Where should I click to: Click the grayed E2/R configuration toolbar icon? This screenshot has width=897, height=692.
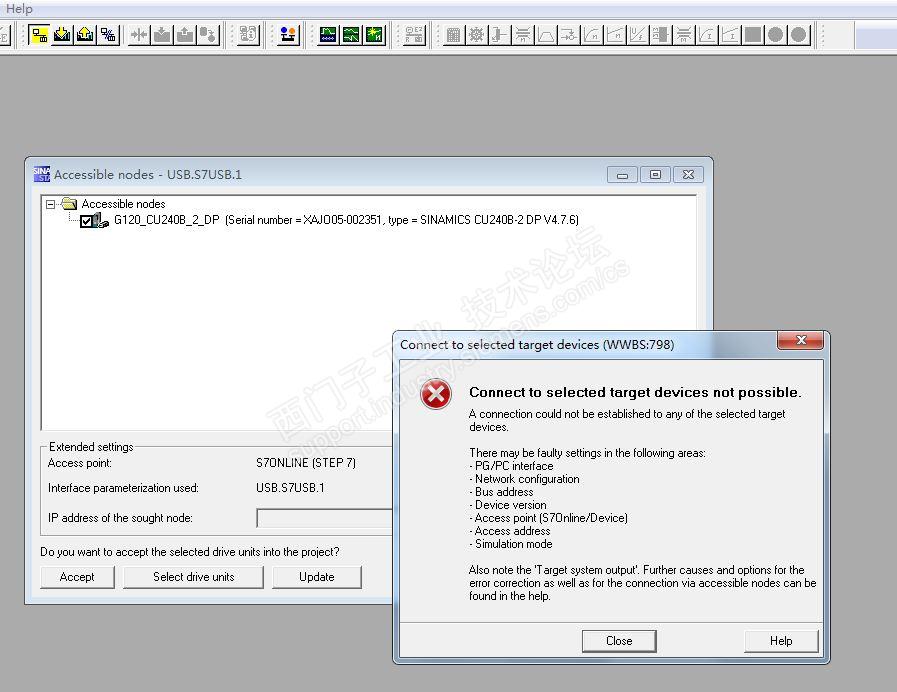(x=414, y=35)
